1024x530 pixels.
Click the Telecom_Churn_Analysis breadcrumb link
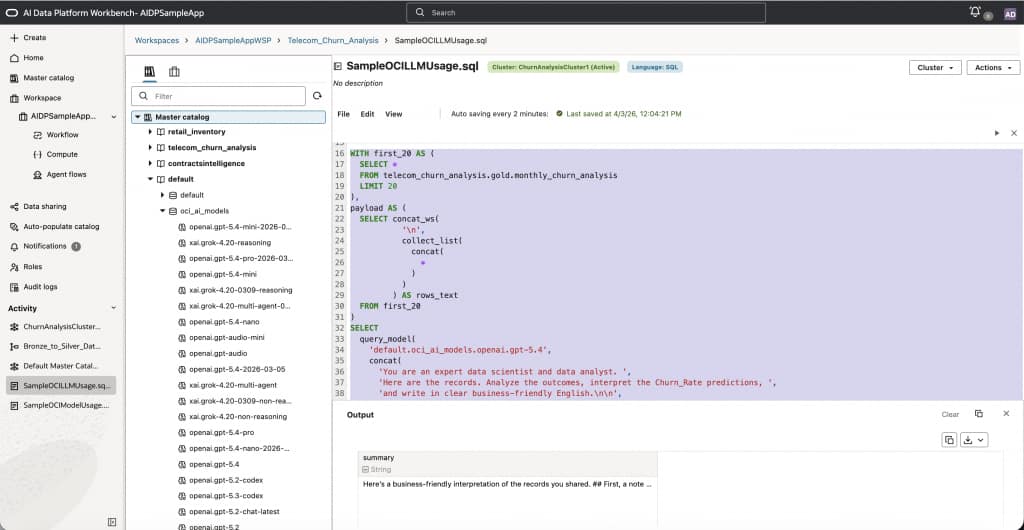coord(333,41)
